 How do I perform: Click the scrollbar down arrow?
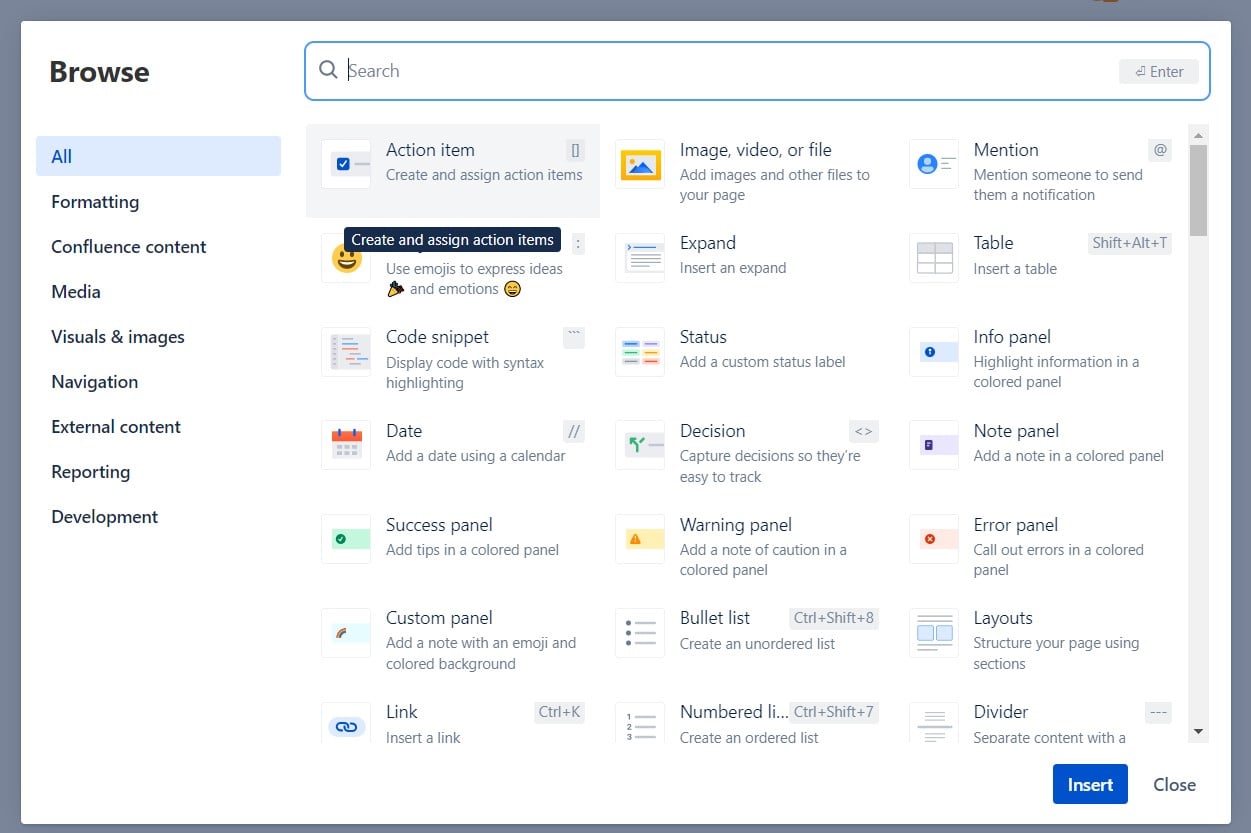1198,732
